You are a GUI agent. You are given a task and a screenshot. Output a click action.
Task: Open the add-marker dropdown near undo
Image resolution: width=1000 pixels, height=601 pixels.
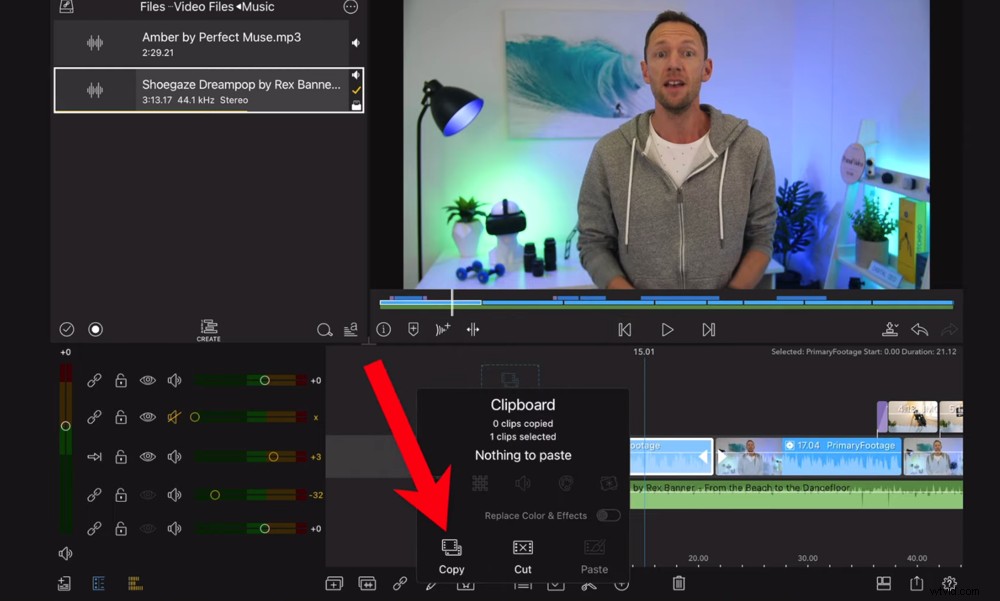coord(891,328)
